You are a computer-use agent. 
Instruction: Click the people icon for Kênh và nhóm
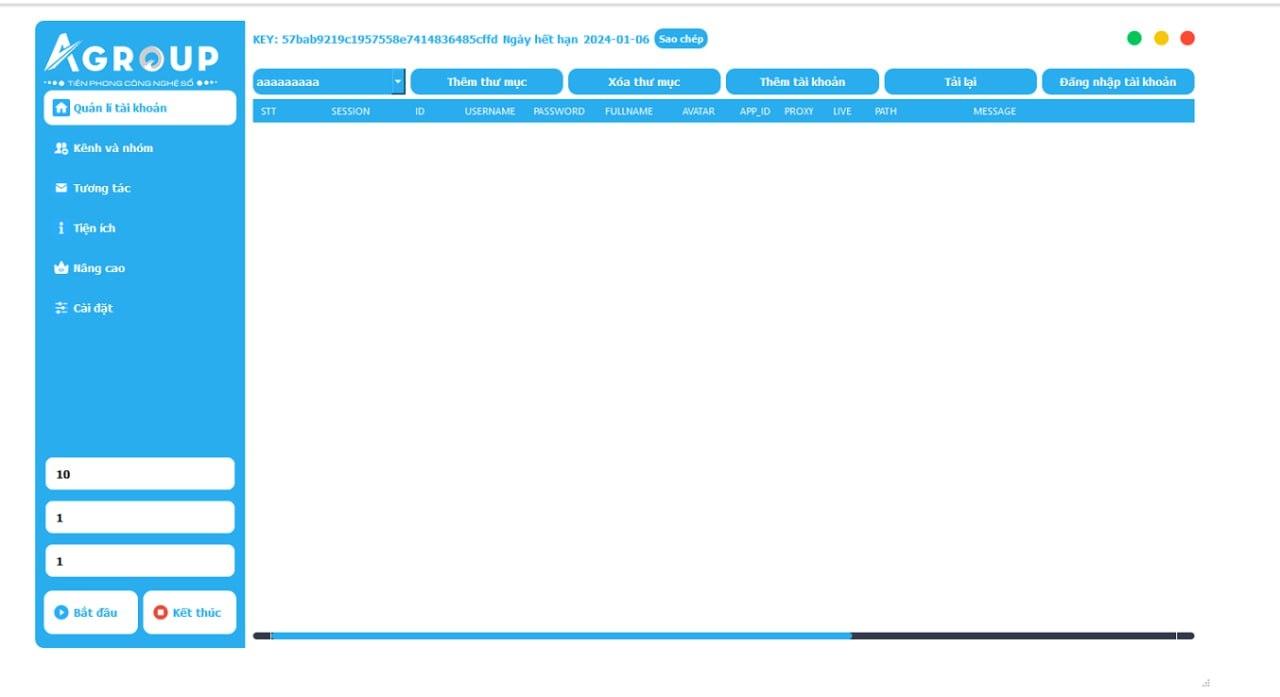[61, 148]
